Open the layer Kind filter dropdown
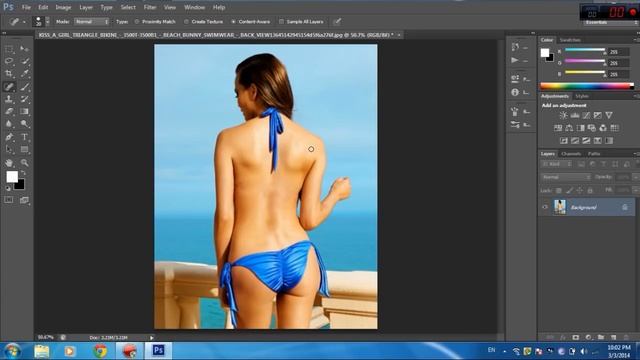Screen dimensions: 640x360 tap(557, 164)
